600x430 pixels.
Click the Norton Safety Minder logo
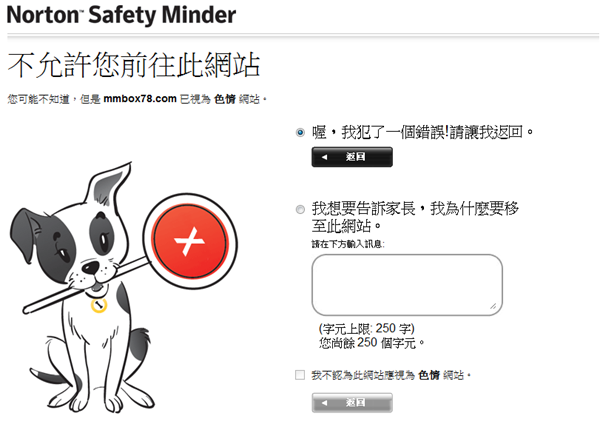(x=121, y=15)
